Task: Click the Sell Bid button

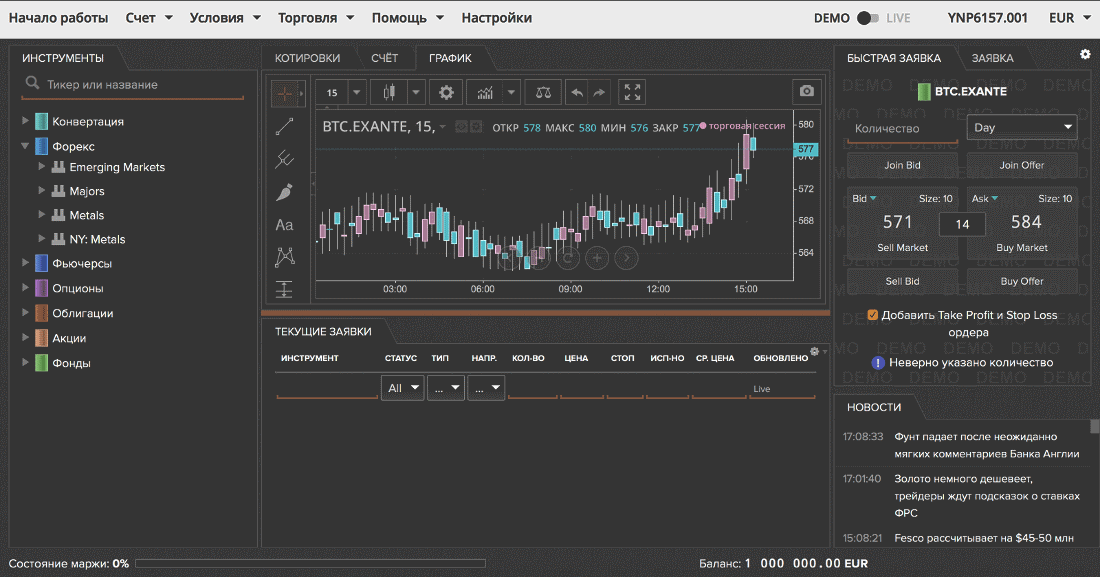Action: (x=902, y=281)
